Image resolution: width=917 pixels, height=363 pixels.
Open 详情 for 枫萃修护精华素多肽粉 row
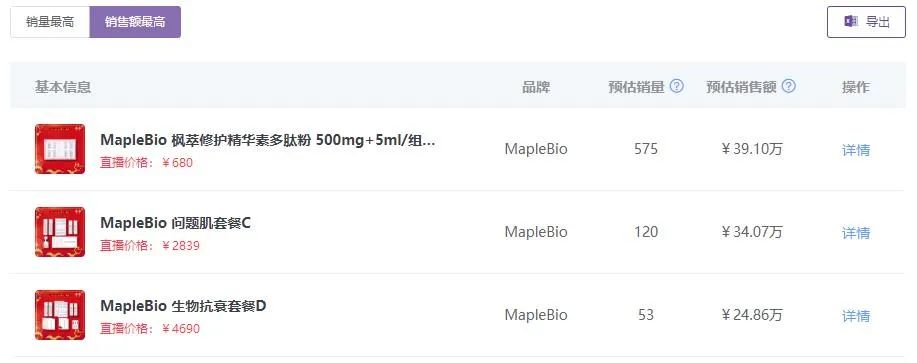[x=856, y=150]
